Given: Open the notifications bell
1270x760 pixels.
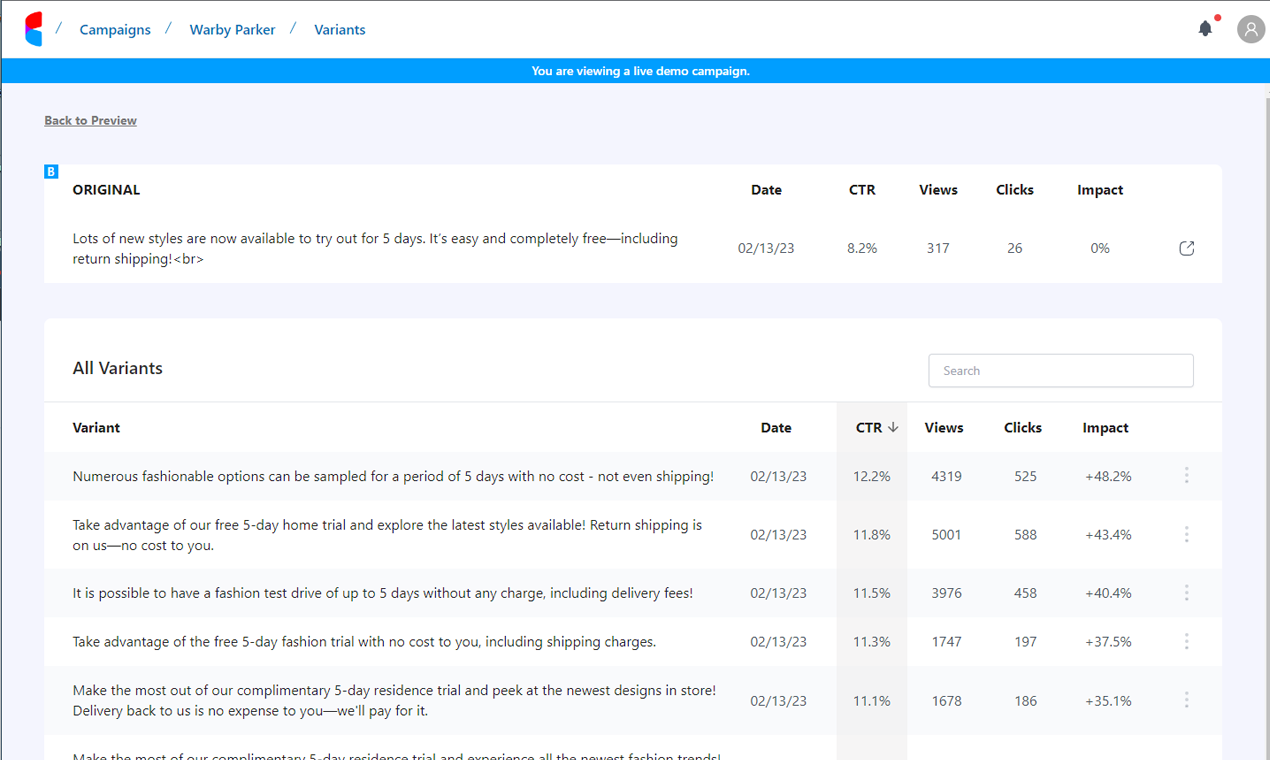Looking at the screenshot, I should tap(1205, 29).
